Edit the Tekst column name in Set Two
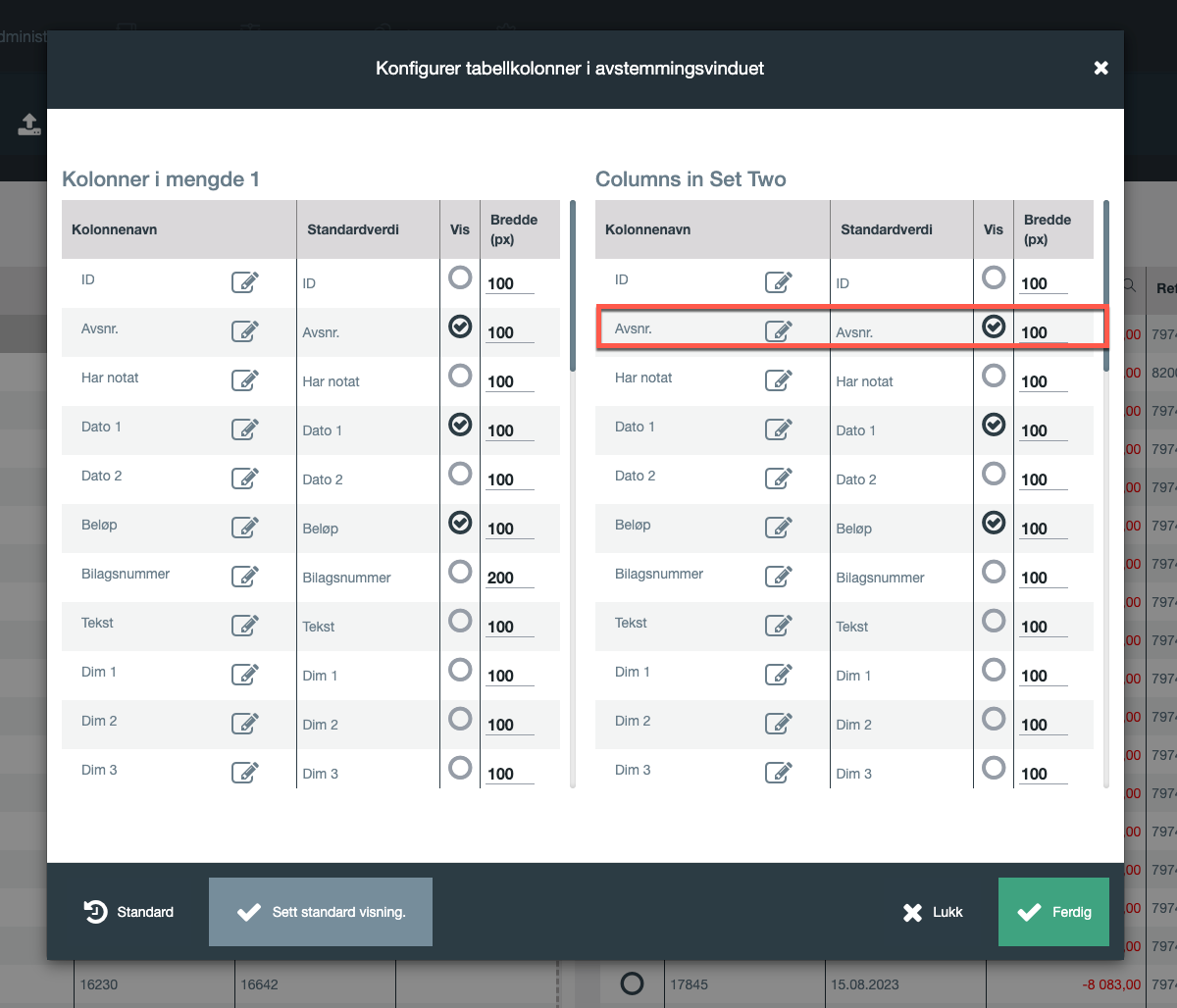This screenshot has width=1177, height=1008. point(778,626)
